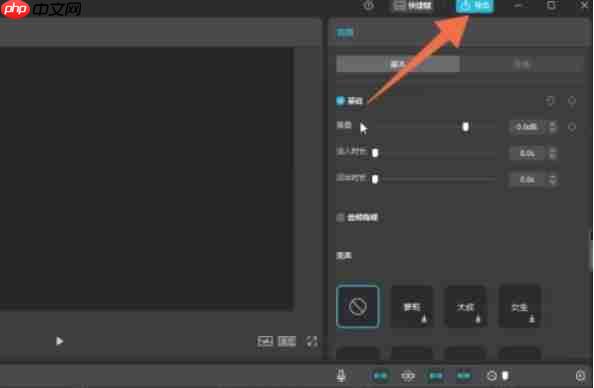Viewport: 594px width, 388px height.
Task: Click the round icon left of 快捷键
Action: 369,6
